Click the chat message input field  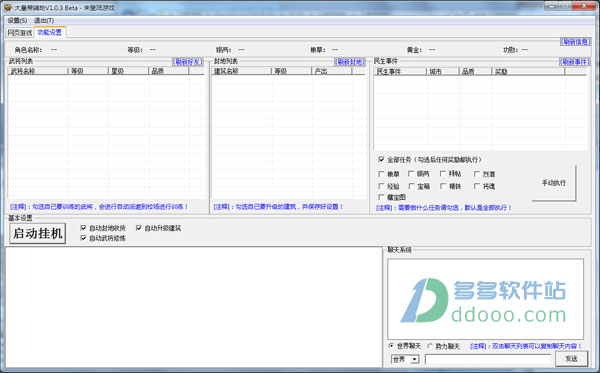[x=488, y=359]
